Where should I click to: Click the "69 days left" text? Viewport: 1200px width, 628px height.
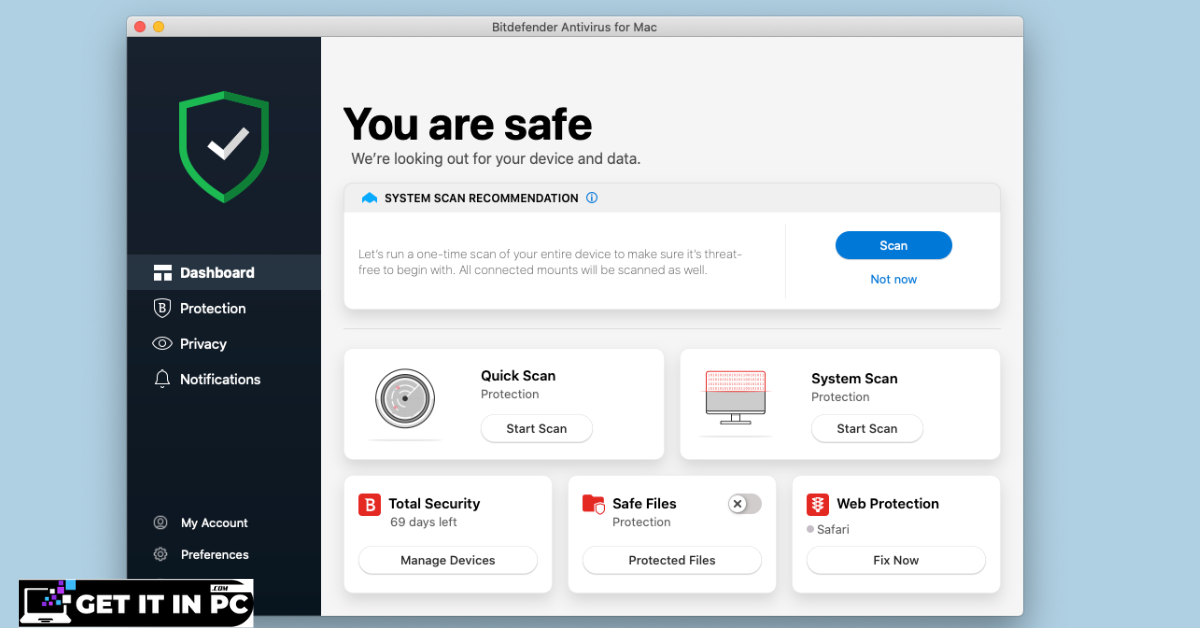[423, 522]
